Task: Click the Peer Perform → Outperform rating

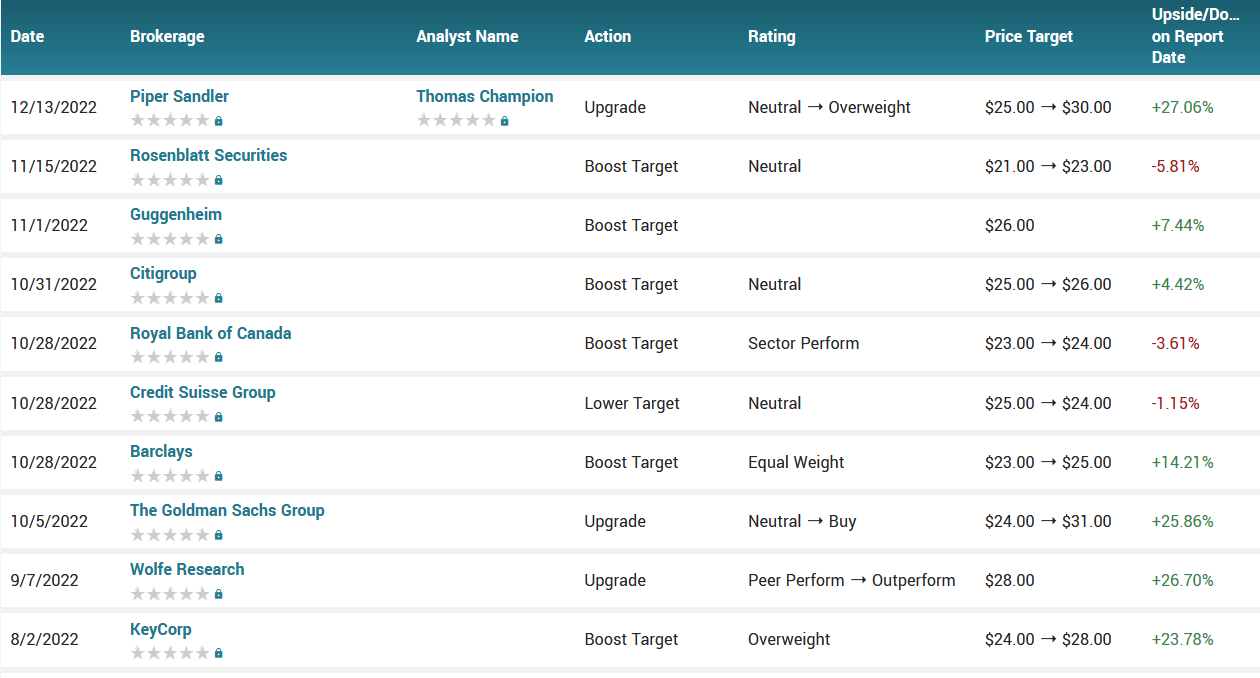Action: pos(851,580)
